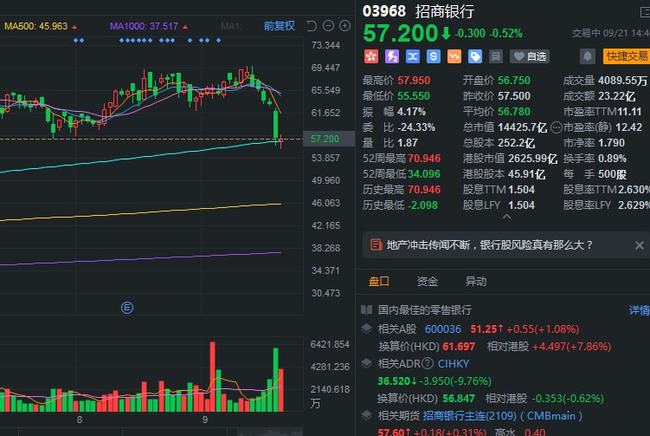Click the orange trend line icon

click(454, 56)
